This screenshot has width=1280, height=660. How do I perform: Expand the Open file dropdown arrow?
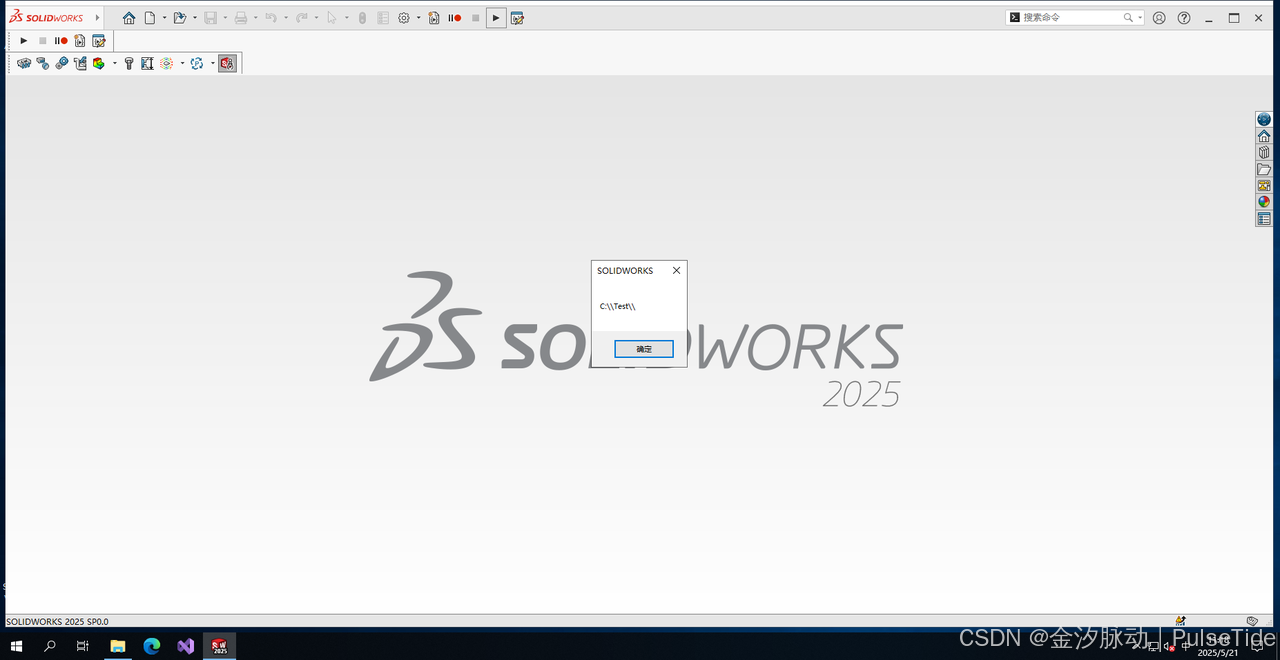[x=194, y=17]
